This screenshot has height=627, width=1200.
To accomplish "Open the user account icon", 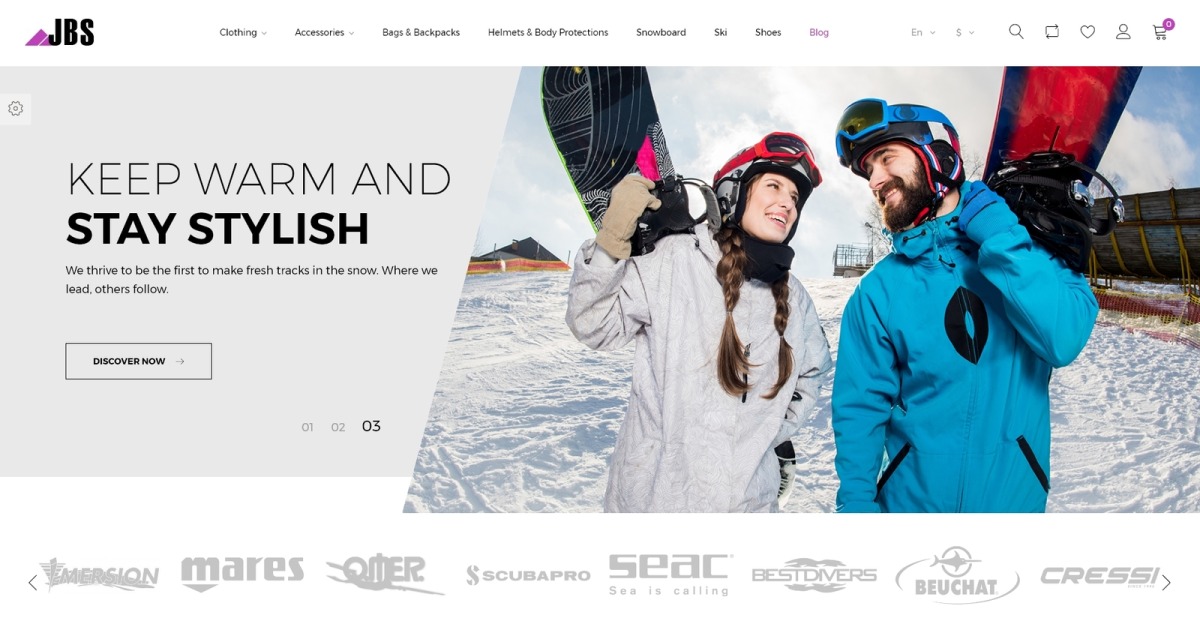I will [x=1123, y=32].
